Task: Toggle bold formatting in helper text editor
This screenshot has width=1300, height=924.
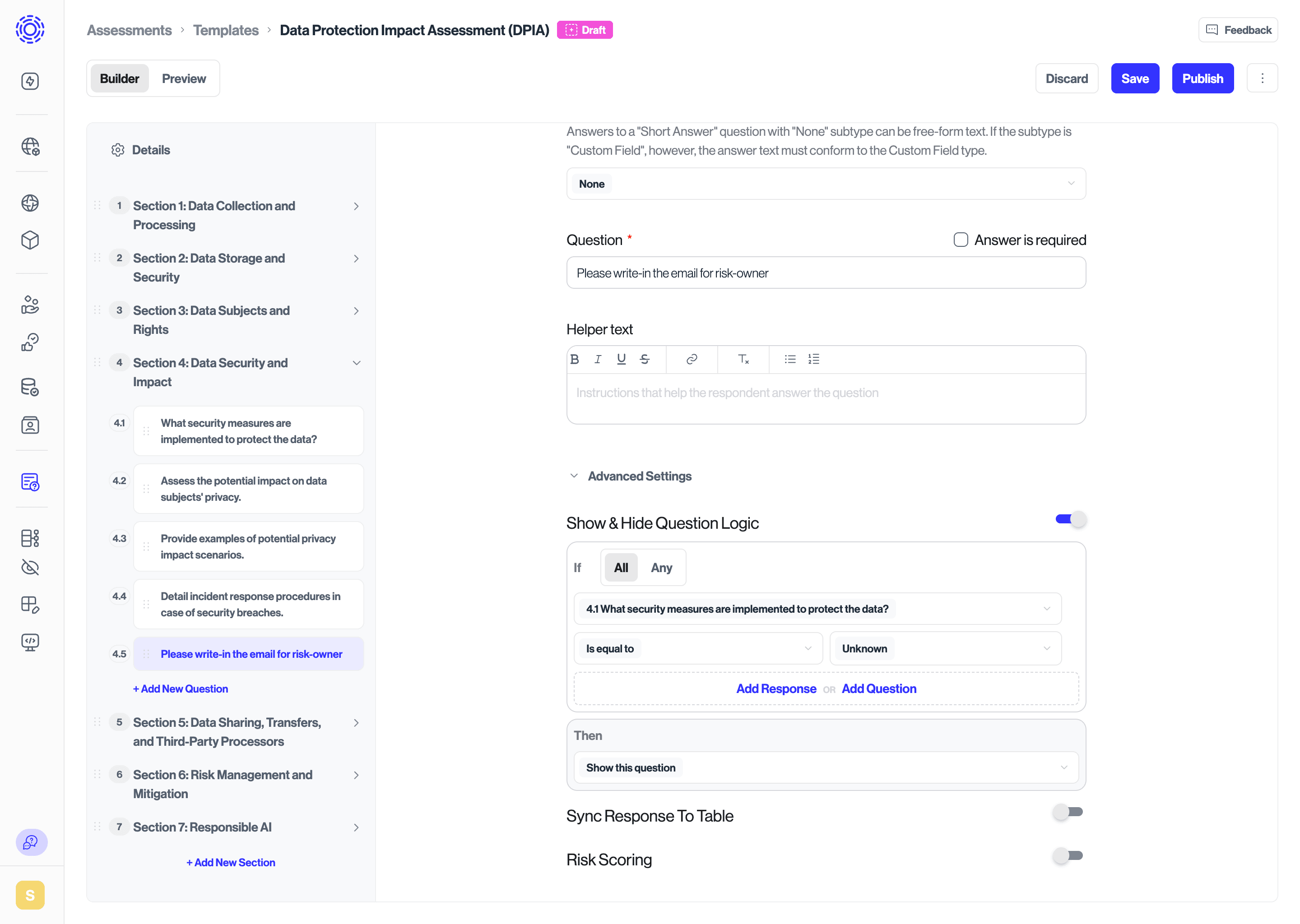Action: (x=575, y=359)
